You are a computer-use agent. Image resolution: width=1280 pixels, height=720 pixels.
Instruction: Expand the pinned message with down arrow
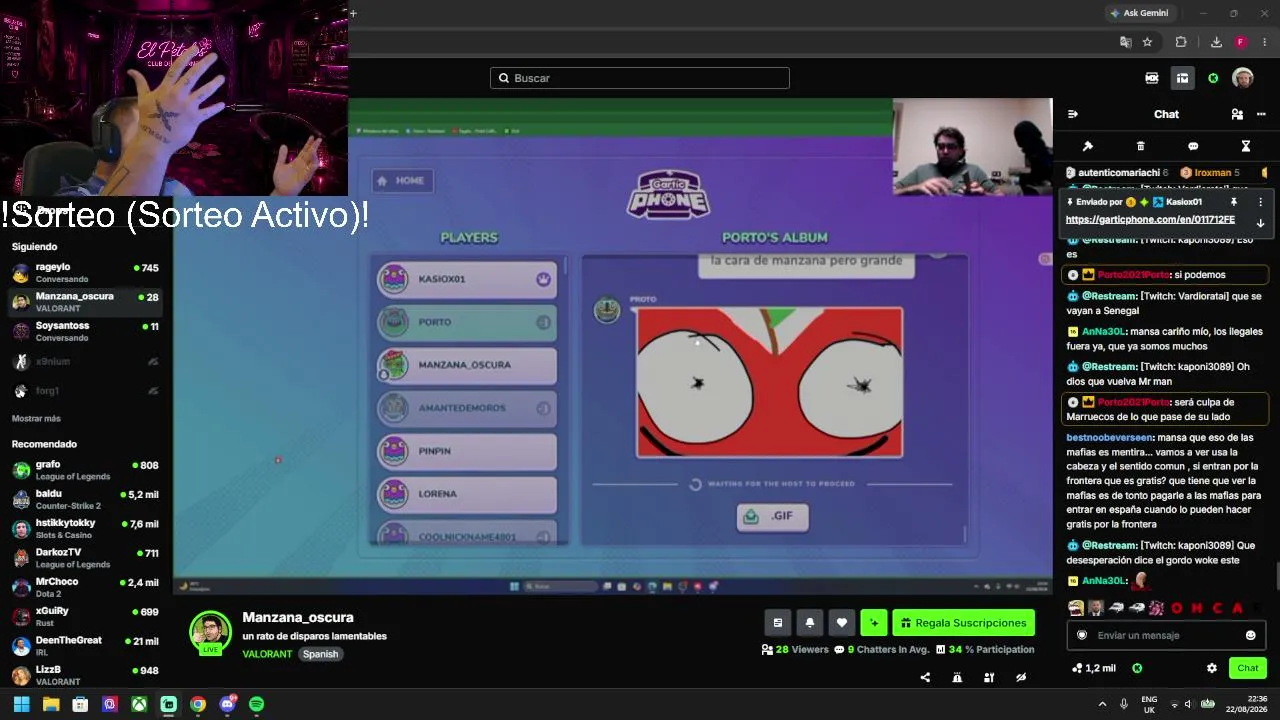(1260, 223)
